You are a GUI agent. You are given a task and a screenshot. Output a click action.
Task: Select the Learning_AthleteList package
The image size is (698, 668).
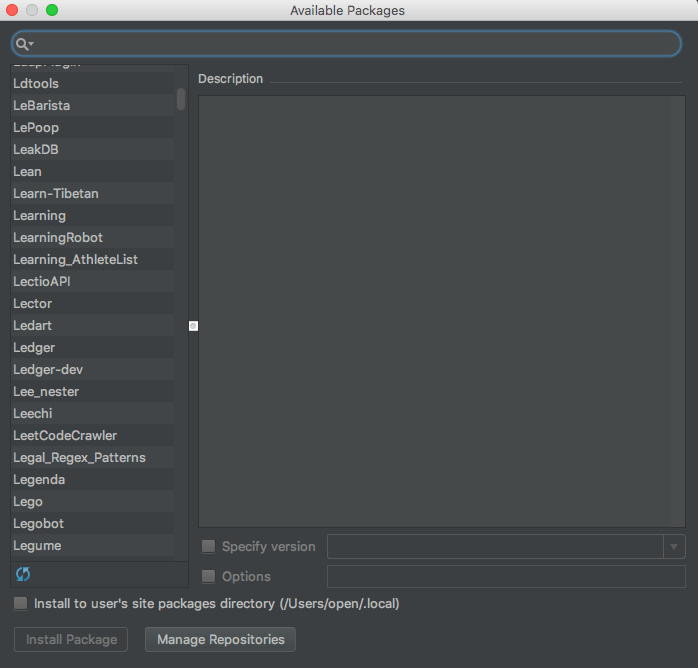click(x=93, y=259)
